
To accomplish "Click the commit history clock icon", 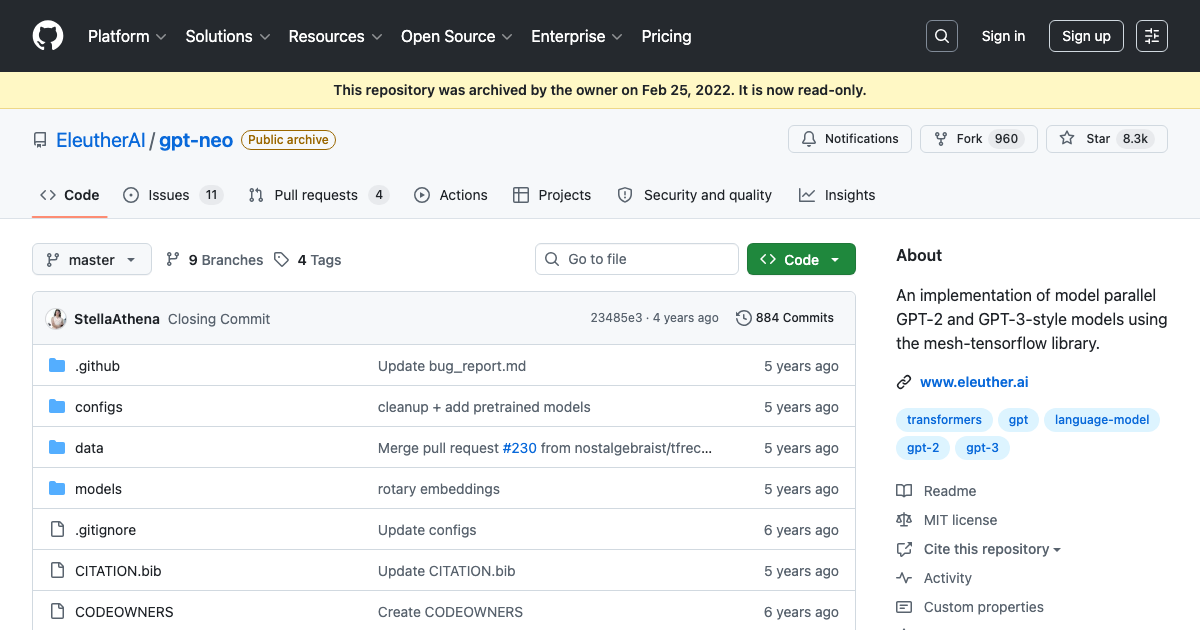I will [743, 318].
